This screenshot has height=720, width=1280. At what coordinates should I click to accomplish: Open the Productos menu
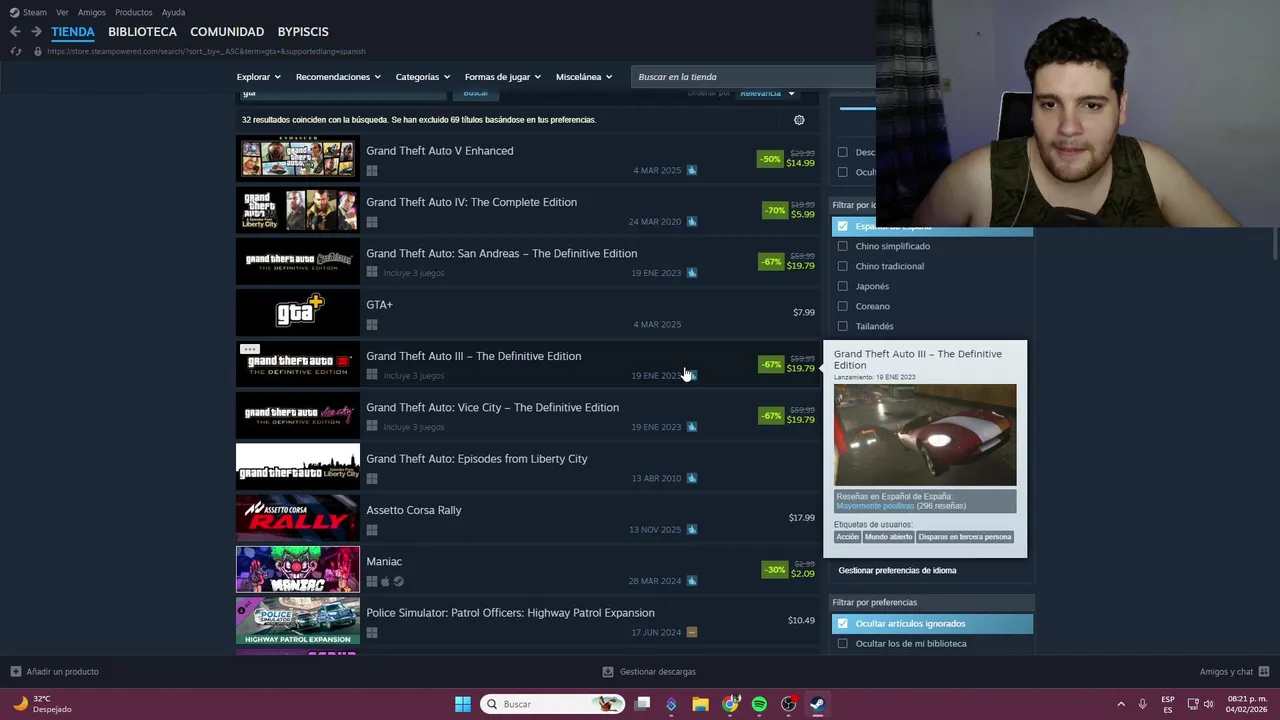click(133, 12)
